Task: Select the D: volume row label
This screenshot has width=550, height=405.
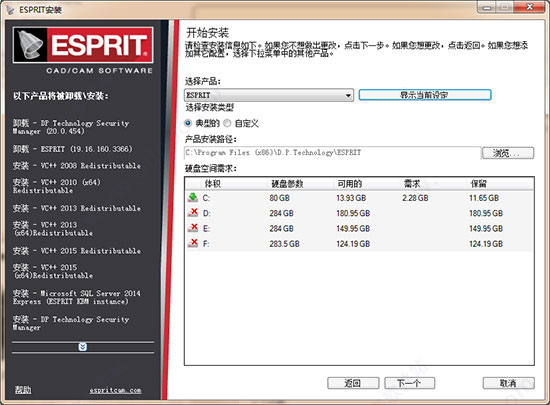Action: point(207,213)
